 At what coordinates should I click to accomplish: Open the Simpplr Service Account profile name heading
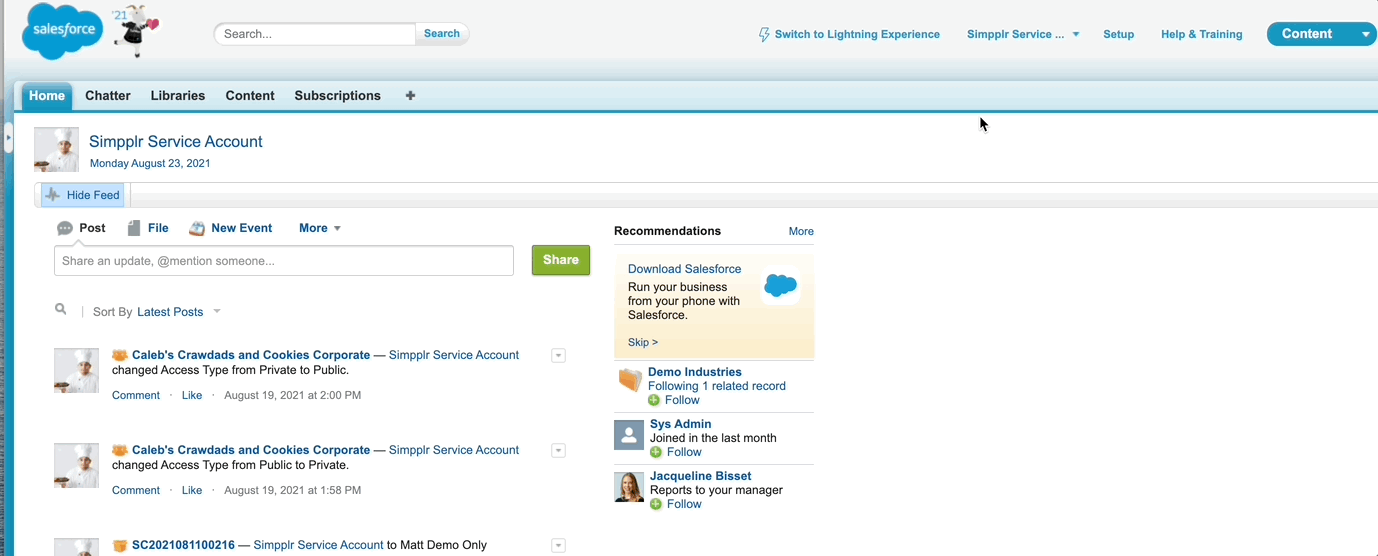pyautogui.click(x=176, y=142)
